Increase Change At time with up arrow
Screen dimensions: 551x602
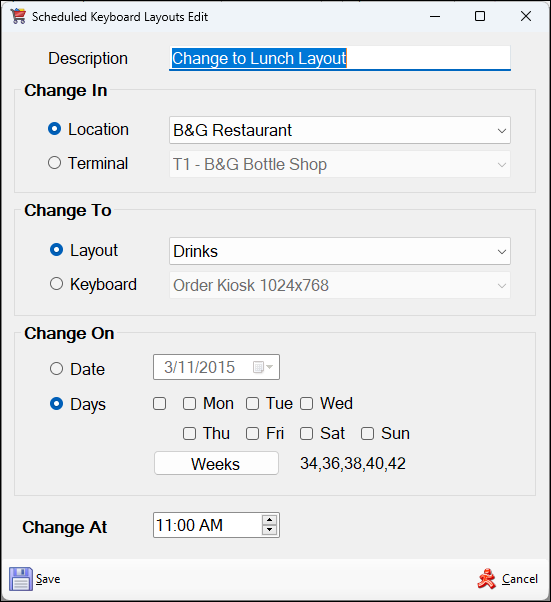click(270, 520)
